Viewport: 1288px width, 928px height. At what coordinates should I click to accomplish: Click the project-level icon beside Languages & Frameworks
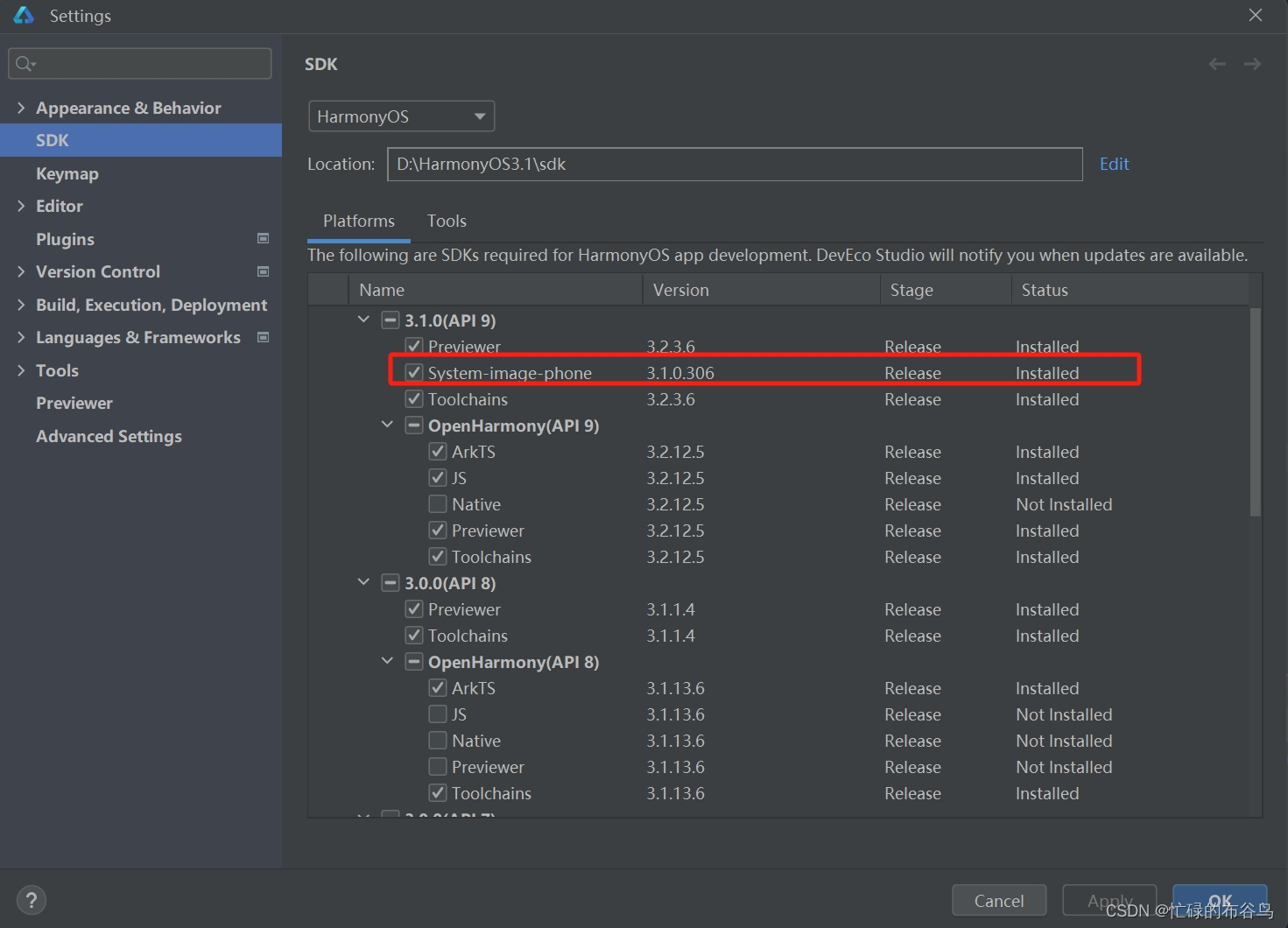(263, 337)
